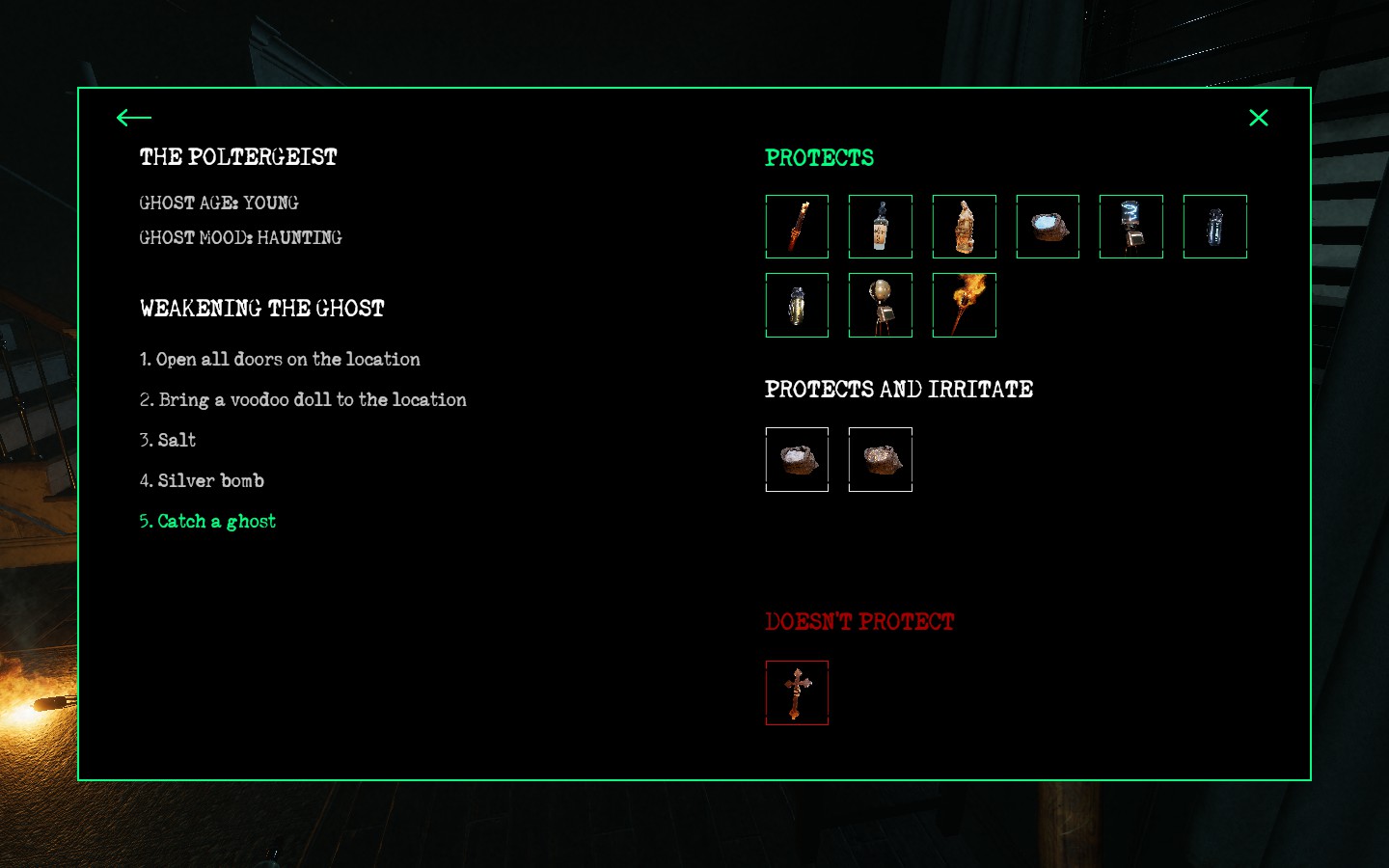Select the glowing blue powder sack under Protects
Image resolution: width=1389 pixels, height=868 pixels.
click(x=1048, y=227)
